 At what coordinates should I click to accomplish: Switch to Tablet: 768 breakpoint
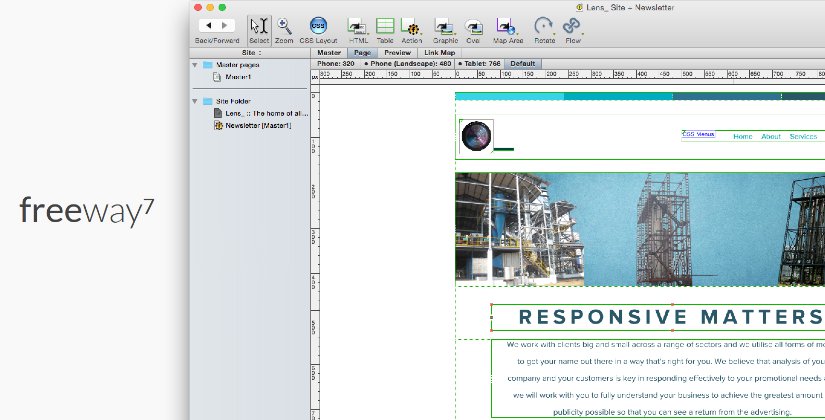(x=481, y=63)
